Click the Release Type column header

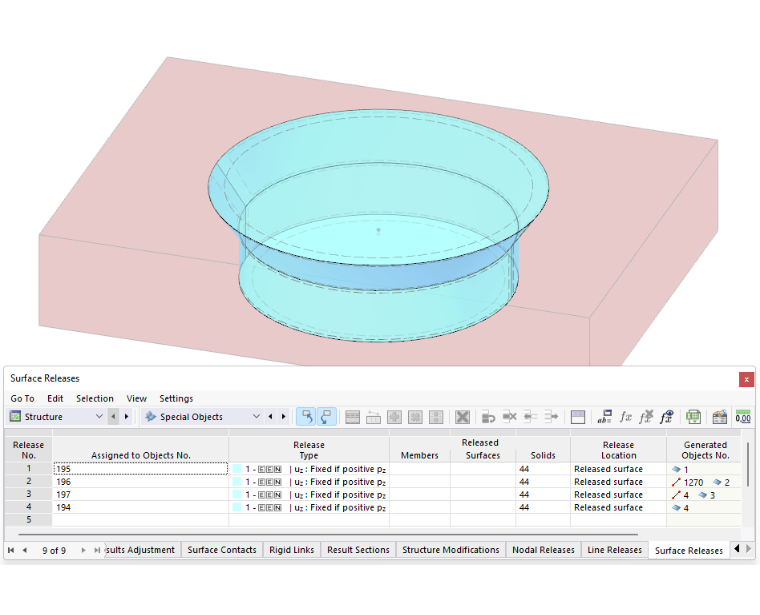[309, 450]
